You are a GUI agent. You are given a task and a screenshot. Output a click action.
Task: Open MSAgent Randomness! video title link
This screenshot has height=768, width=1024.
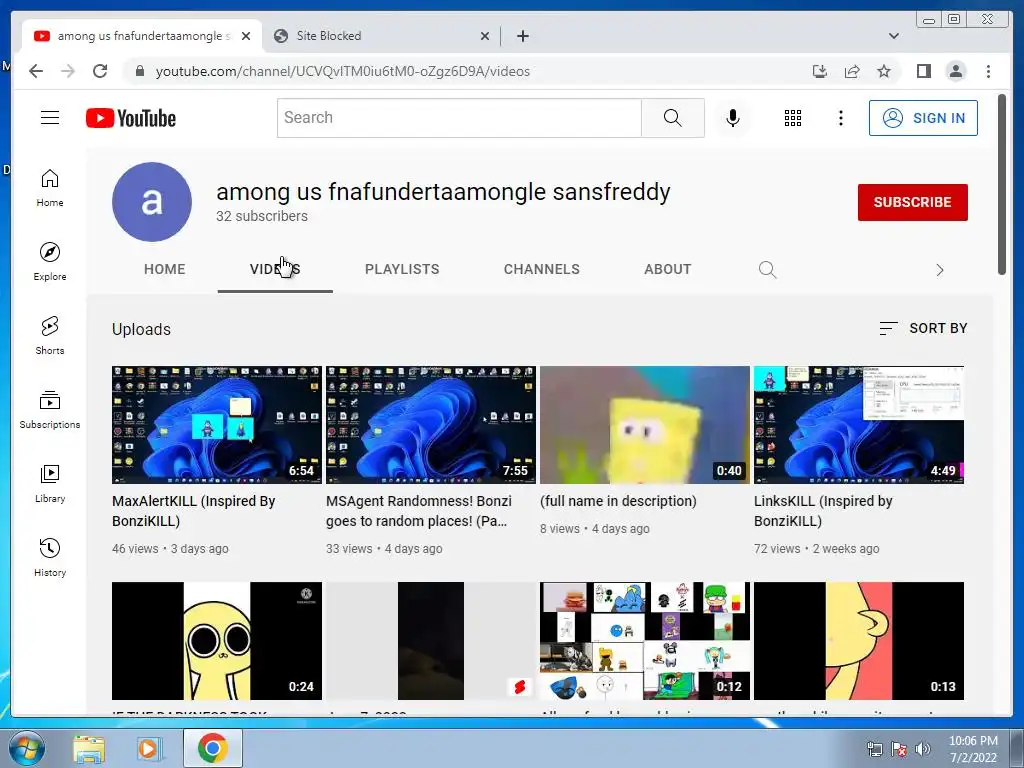coord(419,511)
